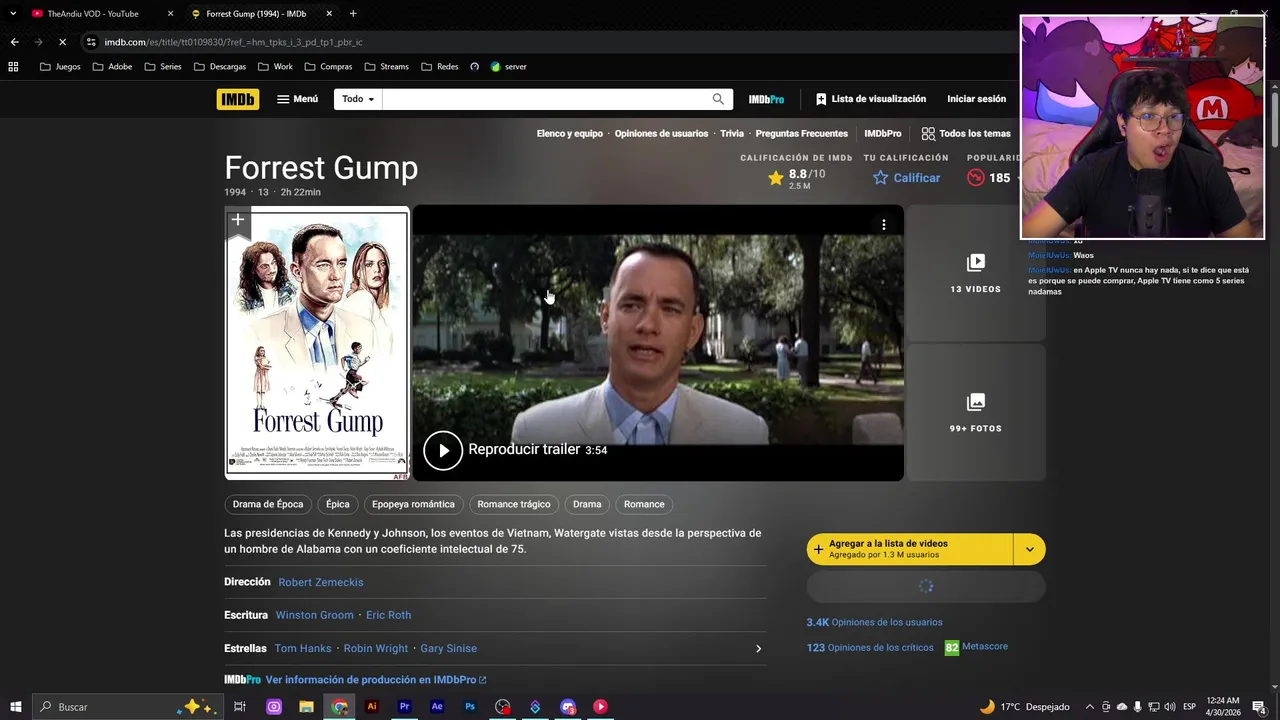Launch Adobe Illustrator from taskbar
Viewport: 1280px width, 720px height.
(x=372, y=707)
